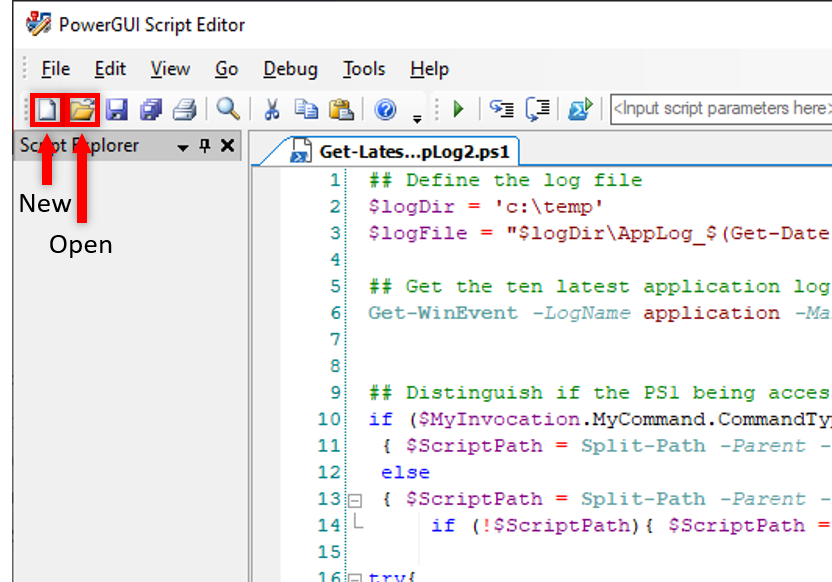Click line number 7 in the gutter
Screen dimensions: 832x582
click(x=334, y=339)
